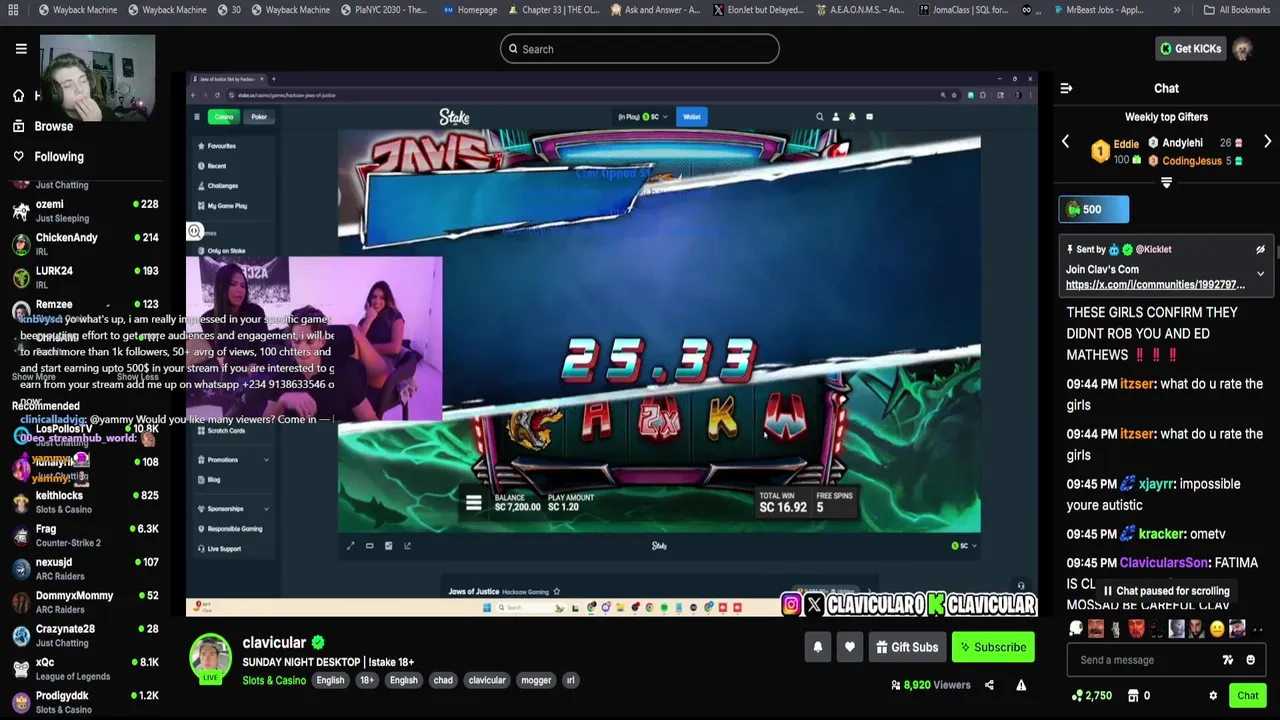Collapse the chat panel with arrow icon

click(x=1066, y=88)
